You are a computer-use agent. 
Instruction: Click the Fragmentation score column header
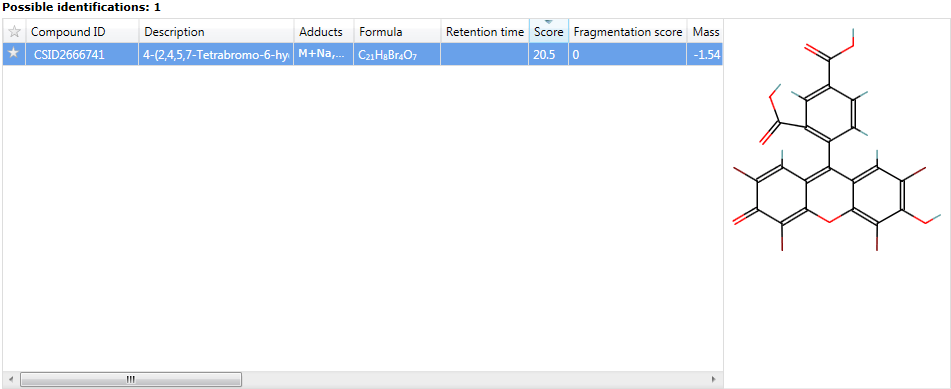[x=628, y=32]
